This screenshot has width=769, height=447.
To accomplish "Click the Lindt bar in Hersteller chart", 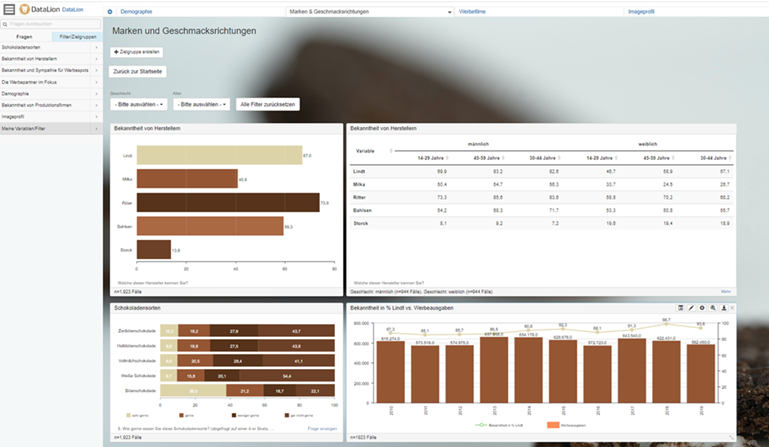I will 219,156.
